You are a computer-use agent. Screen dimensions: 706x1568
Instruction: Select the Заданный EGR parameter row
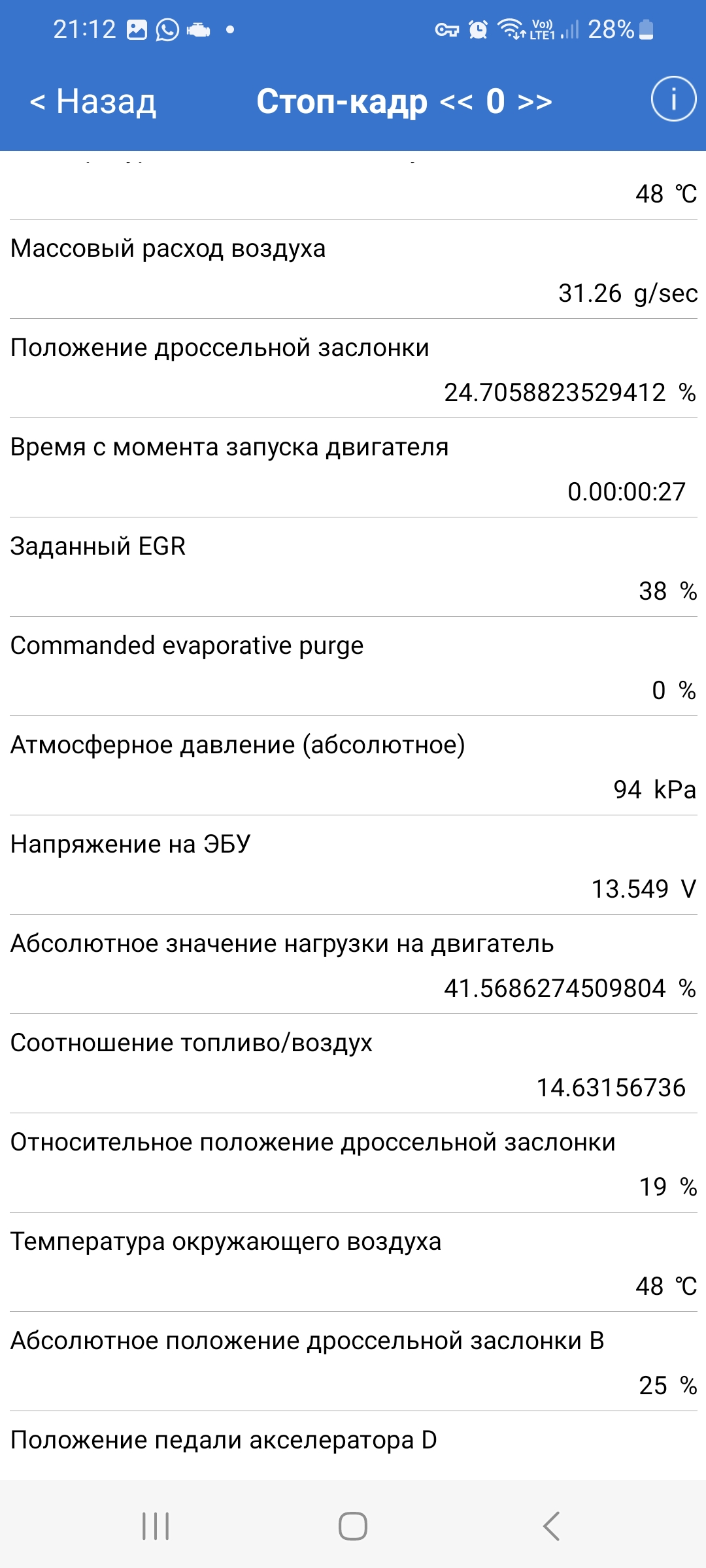pyautogui.click(x=353, y=568)
